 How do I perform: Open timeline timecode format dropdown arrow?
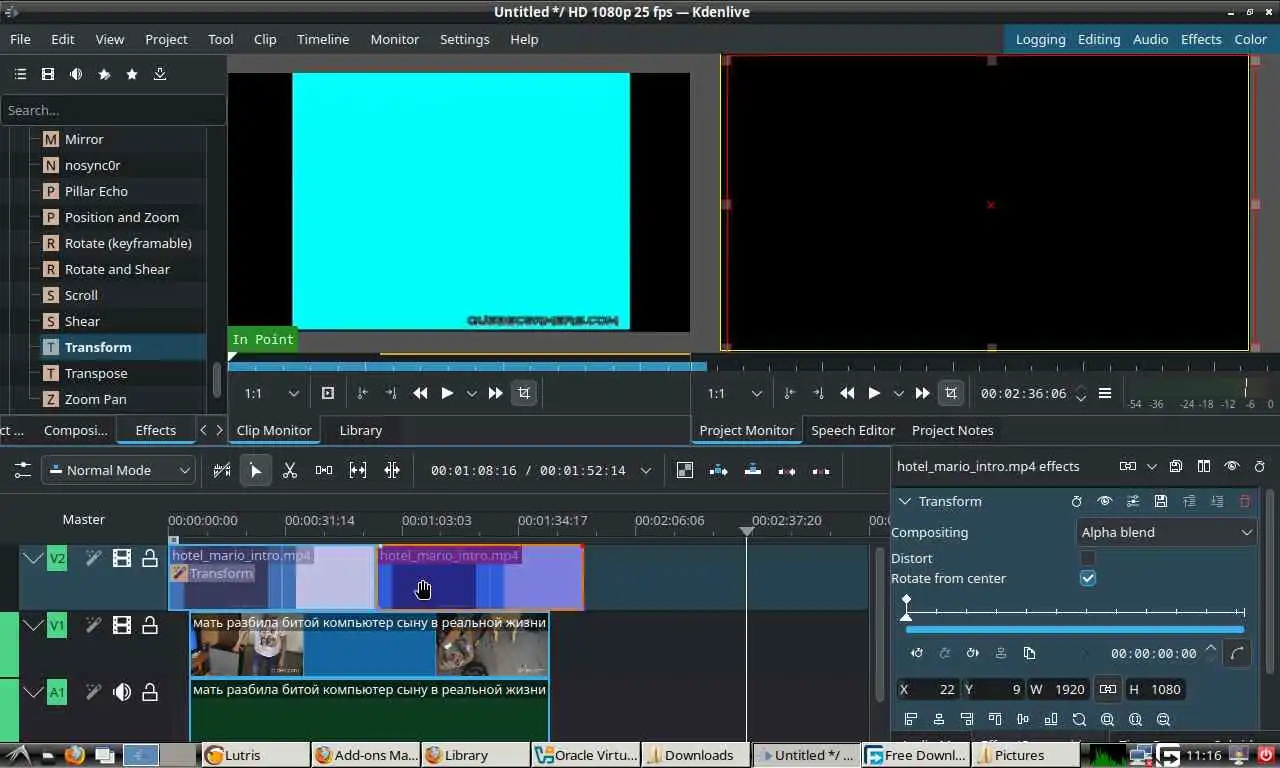coord(646,470)
